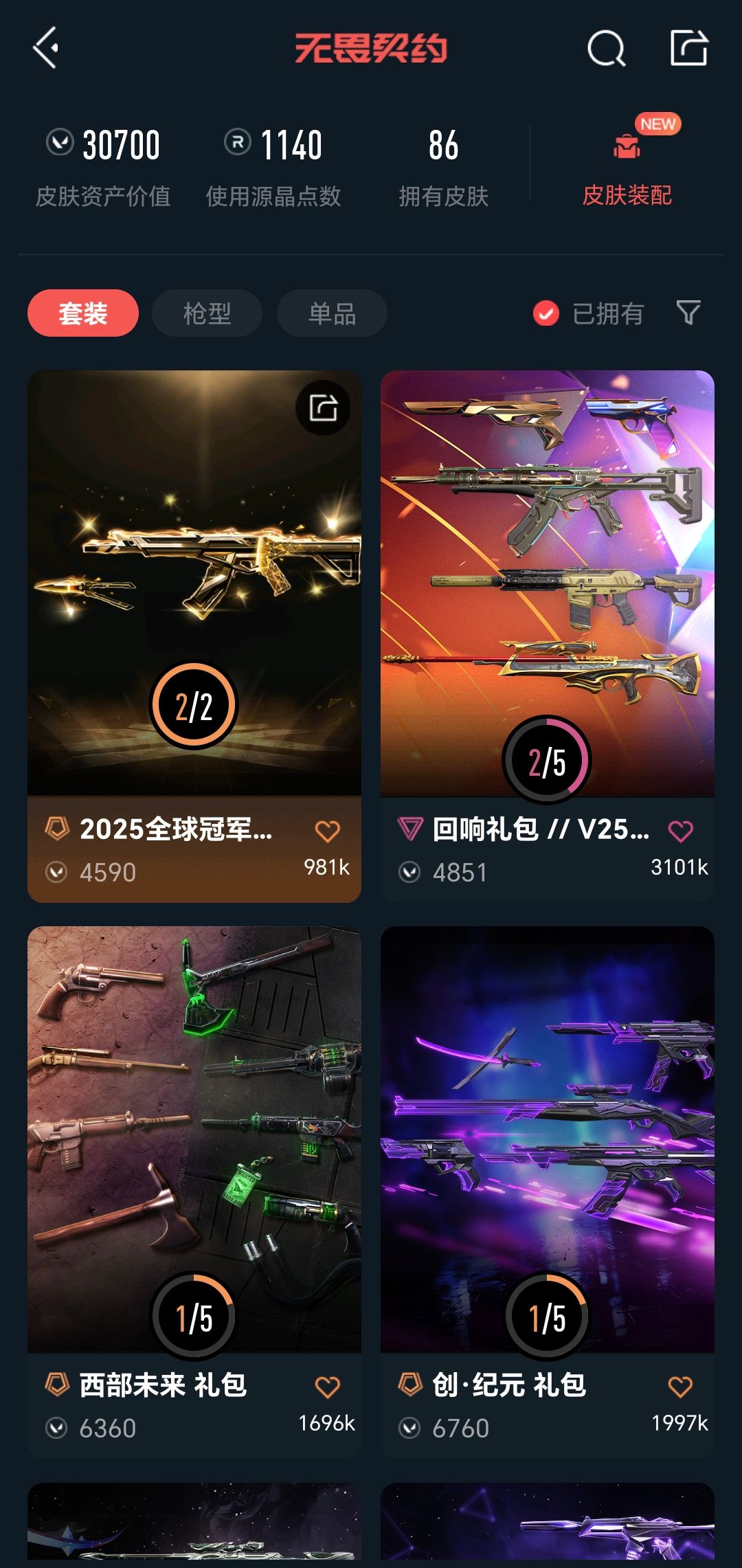Open the search magnifier icon

pos(607,48)
